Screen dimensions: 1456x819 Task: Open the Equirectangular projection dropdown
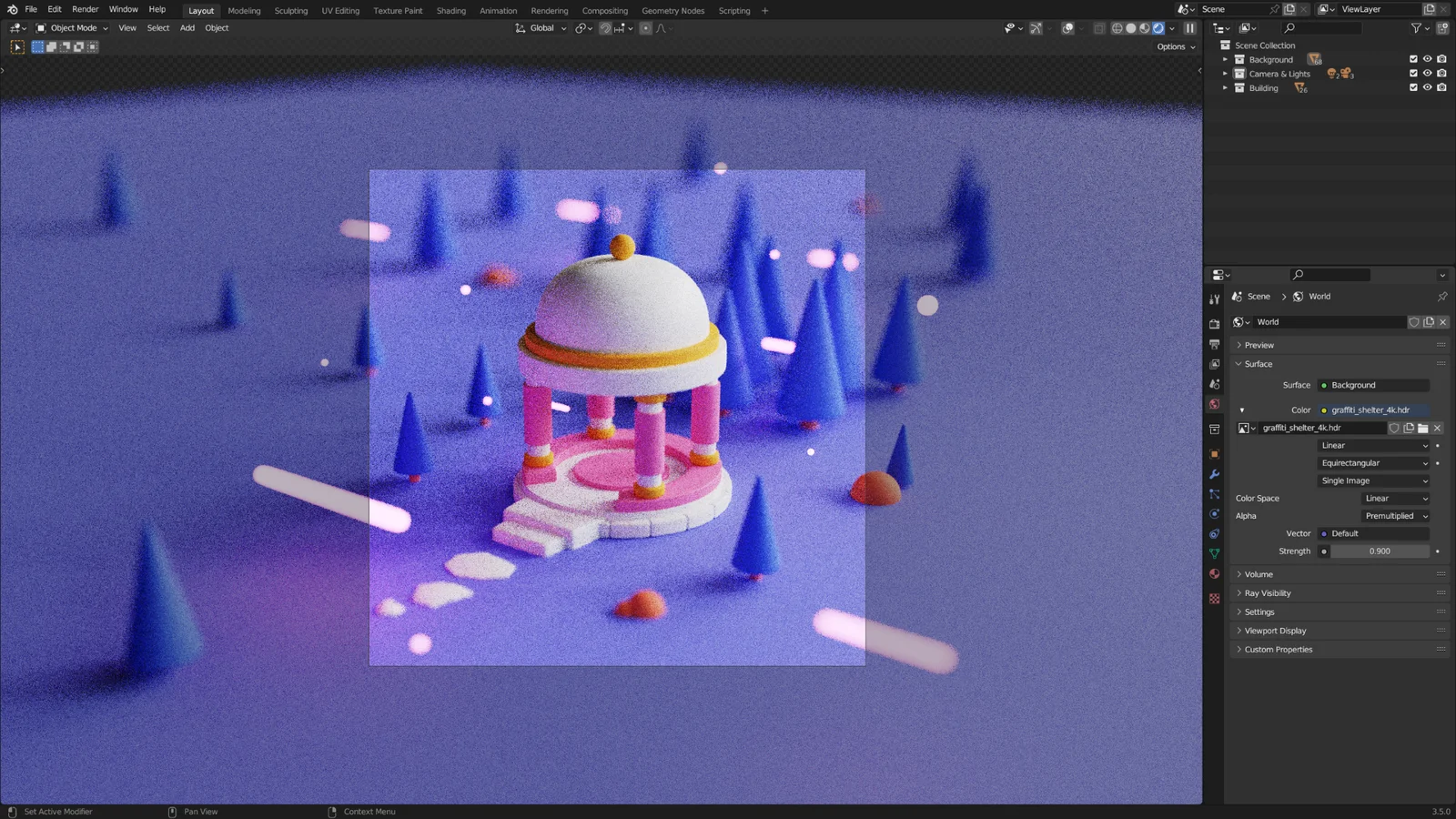point(1374,463)
